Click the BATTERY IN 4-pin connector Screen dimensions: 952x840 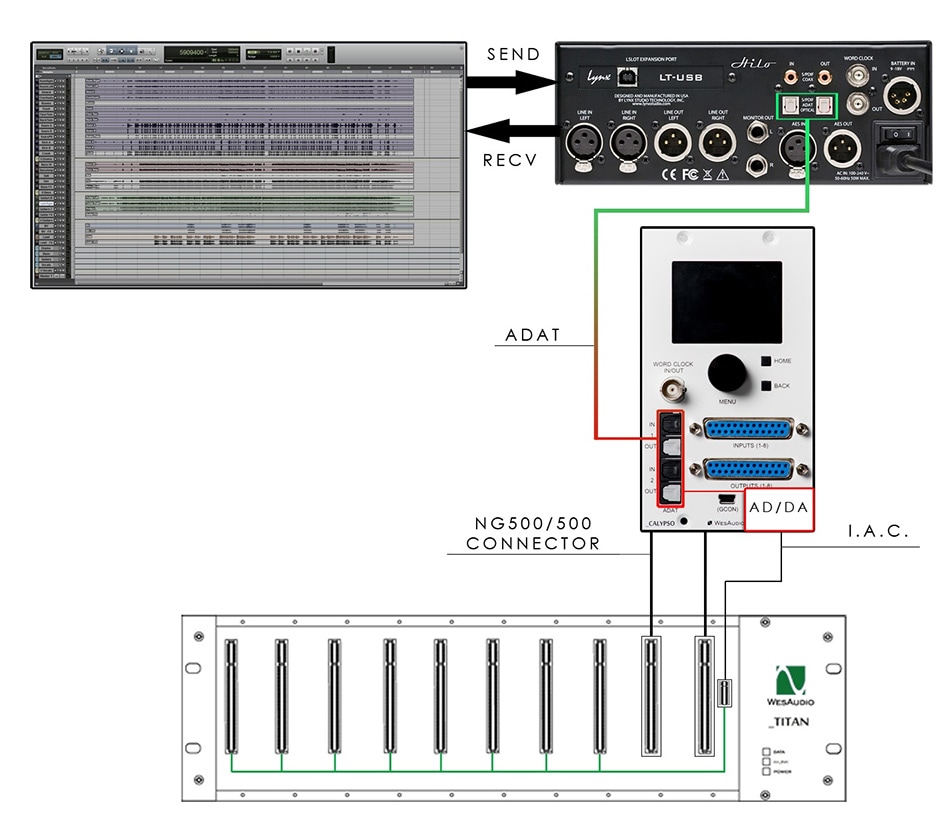902,97
